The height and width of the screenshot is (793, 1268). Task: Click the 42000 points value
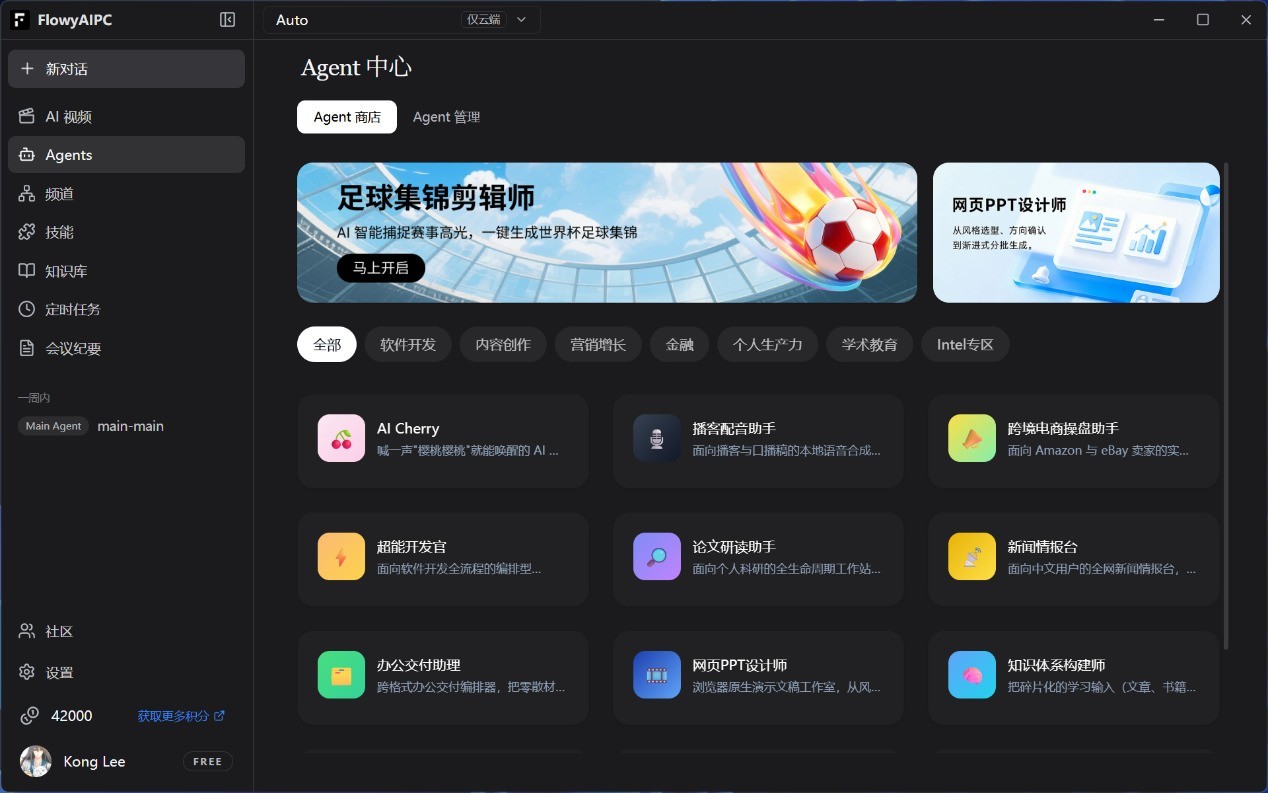pos(72,716)
